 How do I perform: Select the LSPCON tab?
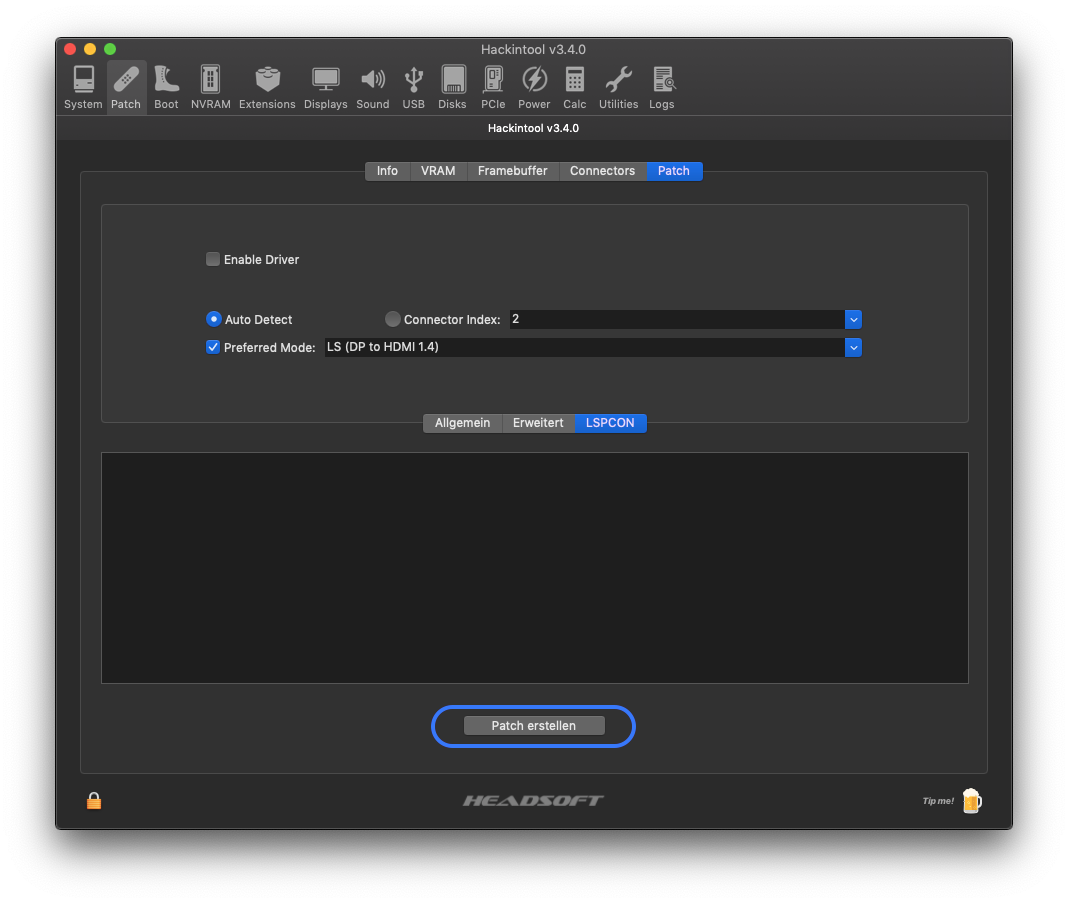pos(610,423)
